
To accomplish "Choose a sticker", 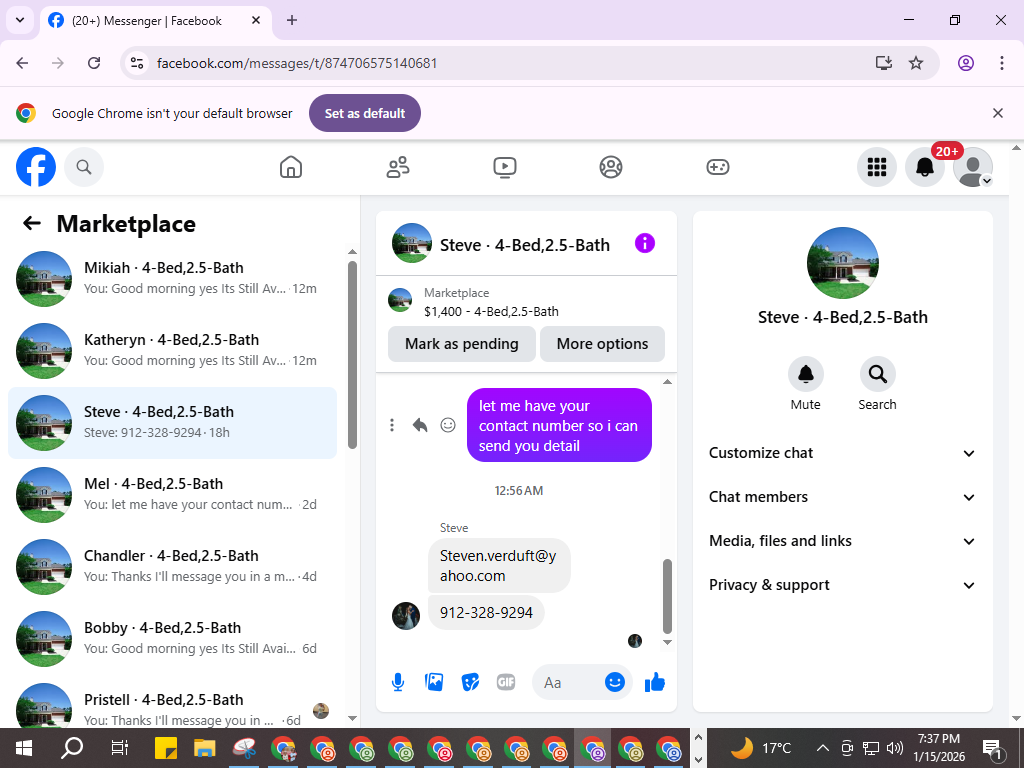I will pyautogui.click(x=470, y=682).
